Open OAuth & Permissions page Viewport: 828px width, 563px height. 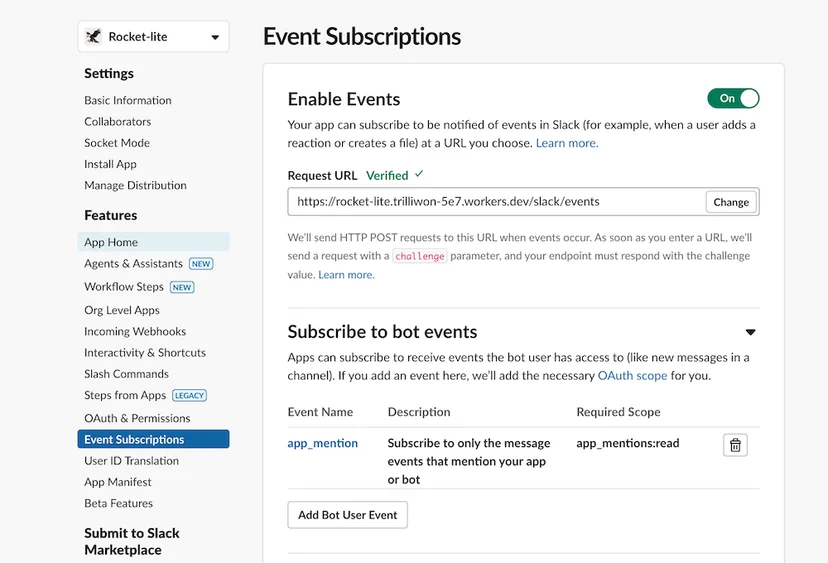tap(137, 418)
